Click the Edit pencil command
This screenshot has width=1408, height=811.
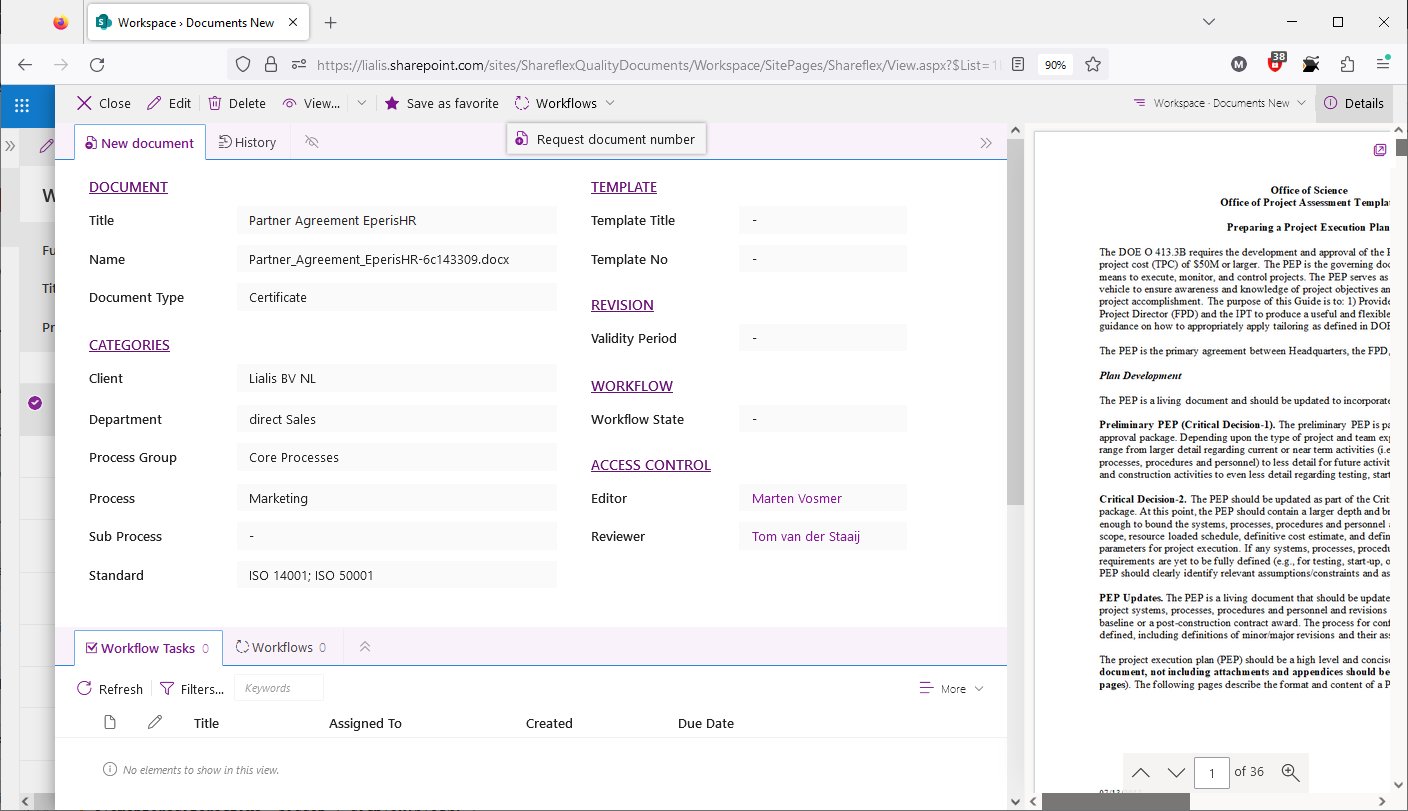[x=169, y=103]
